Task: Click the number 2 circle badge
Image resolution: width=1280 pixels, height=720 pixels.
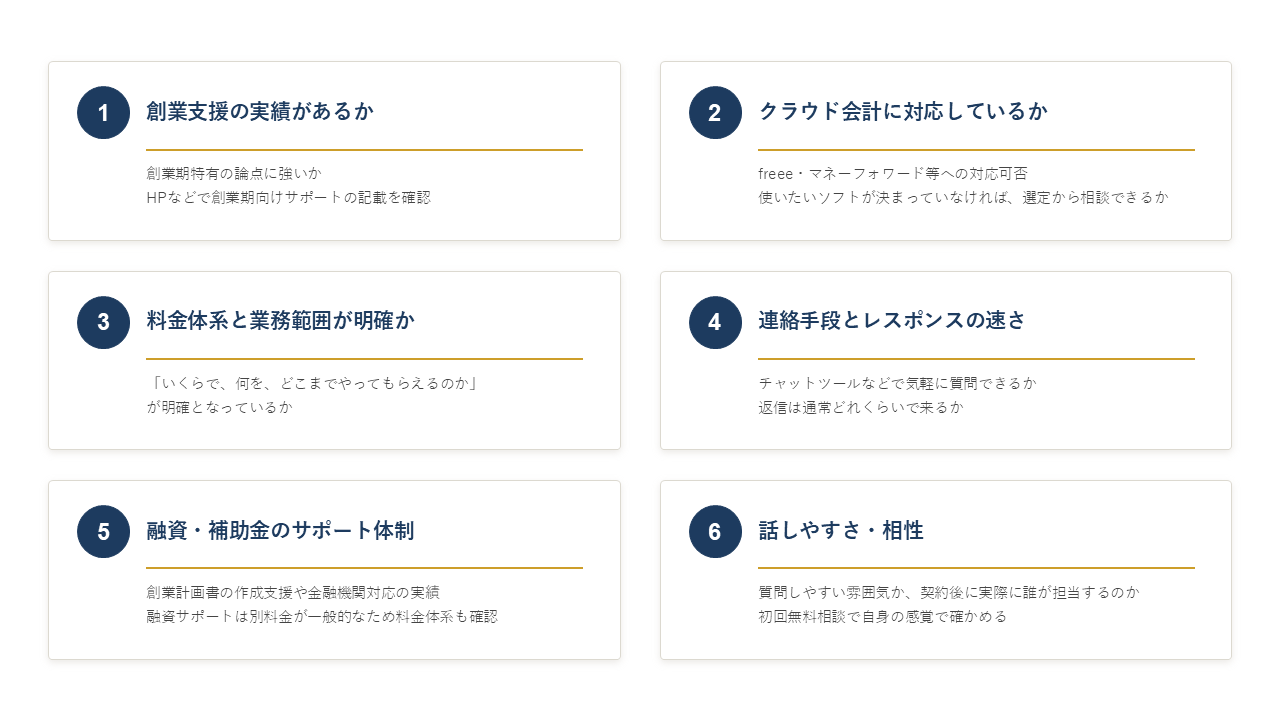Action: pyautogui.click(x=715, y=112)
